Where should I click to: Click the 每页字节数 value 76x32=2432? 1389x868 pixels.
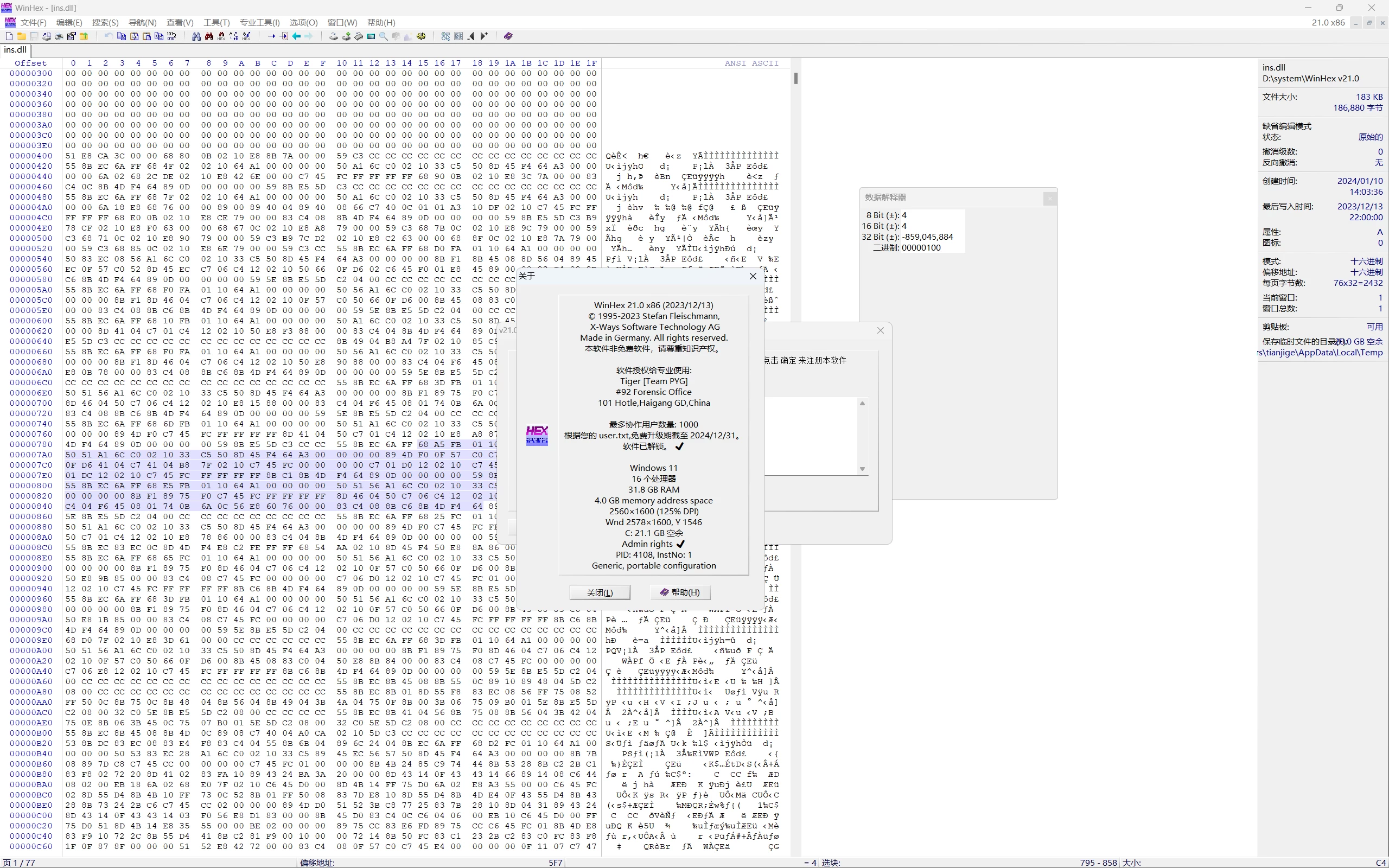click(1358, 283)
